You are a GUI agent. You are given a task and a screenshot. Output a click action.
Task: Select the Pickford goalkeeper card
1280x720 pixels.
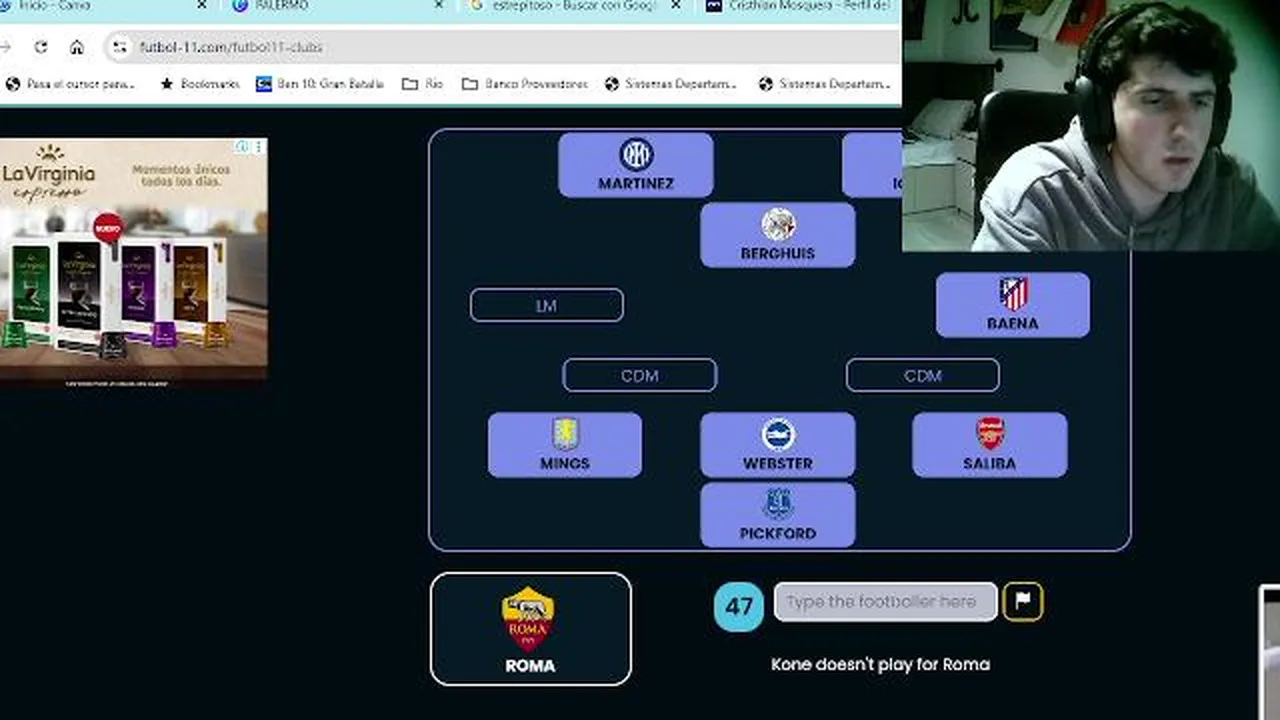[778, 515]
